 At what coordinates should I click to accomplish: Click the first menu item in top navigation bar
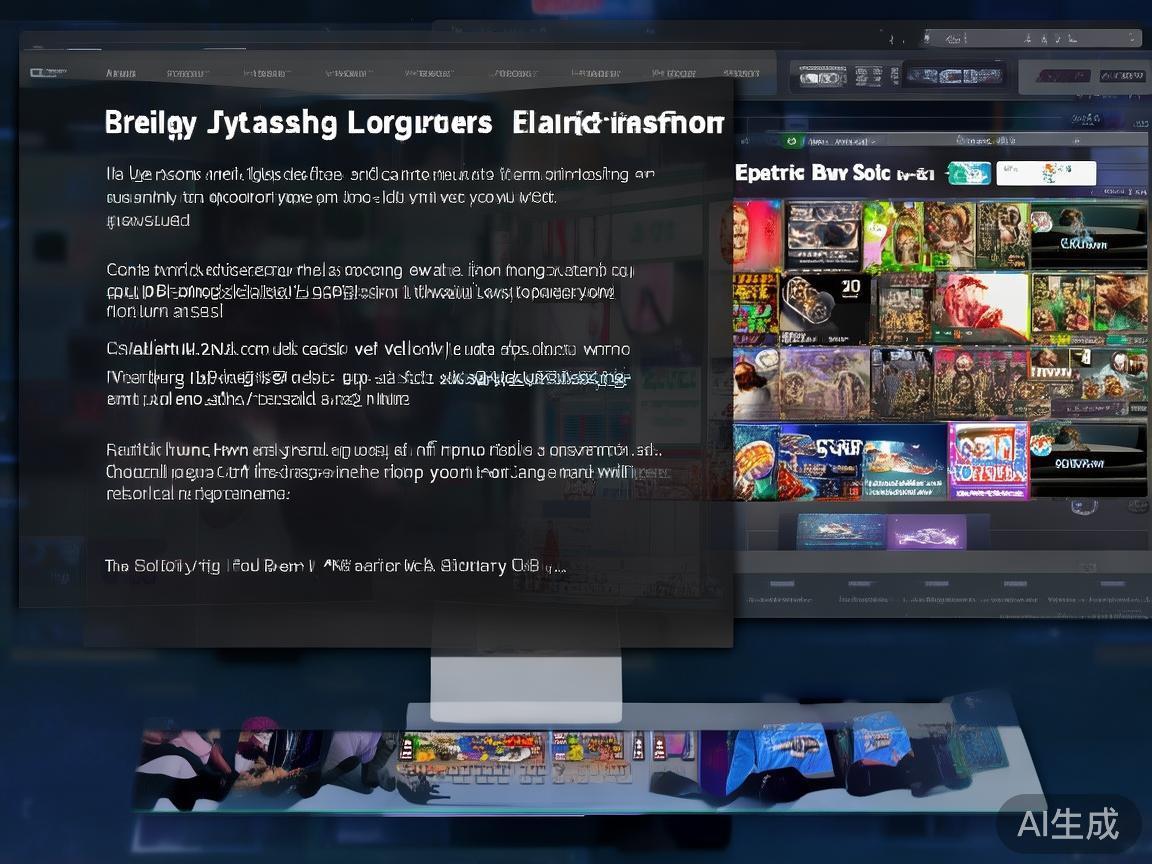pos(121,73)
